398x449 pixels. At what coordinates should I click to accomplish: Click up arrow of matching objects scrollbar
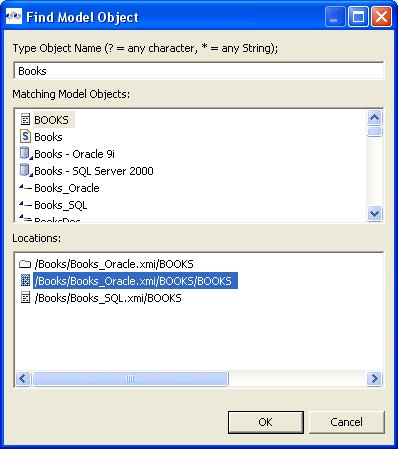coord(375,117)
